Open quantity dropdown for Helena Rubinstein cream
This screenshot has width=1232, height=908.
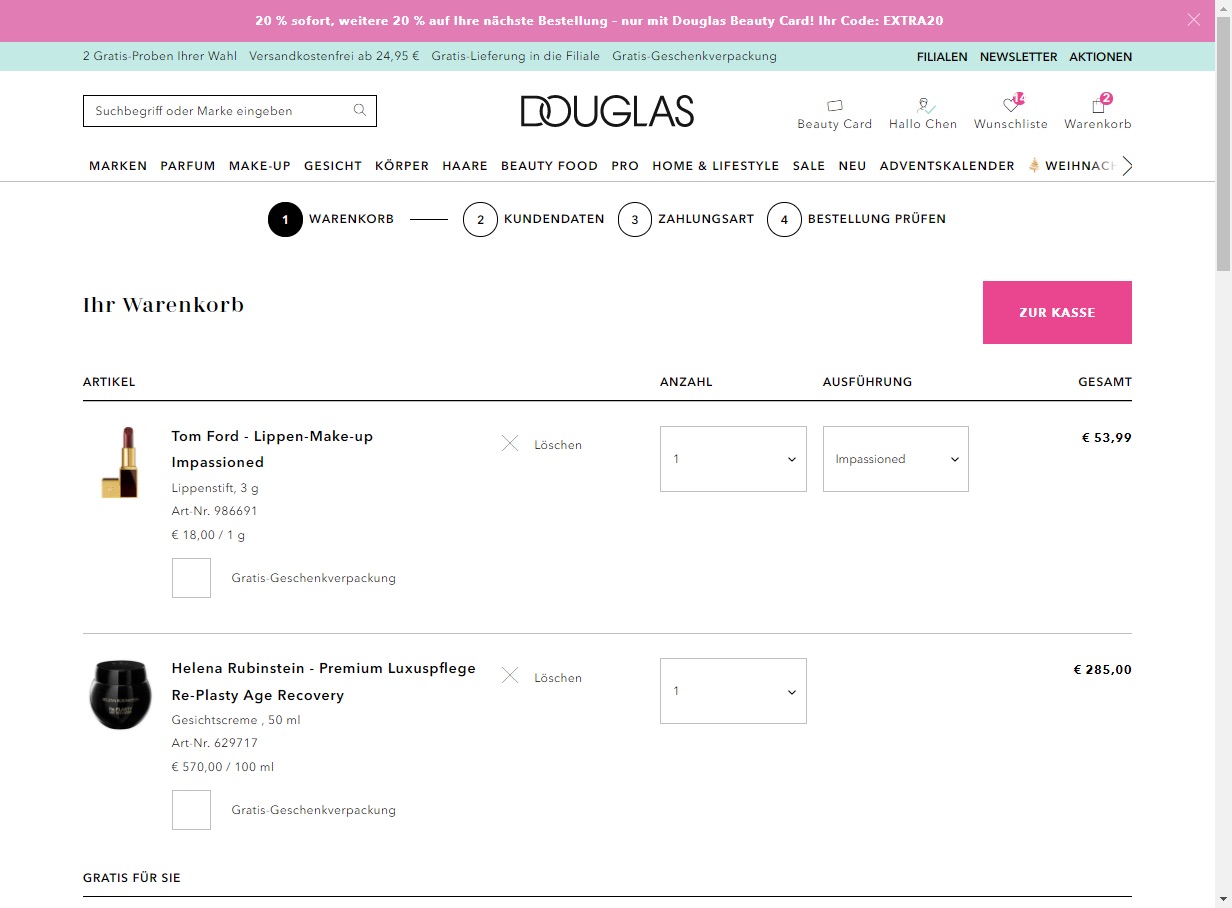733,691
